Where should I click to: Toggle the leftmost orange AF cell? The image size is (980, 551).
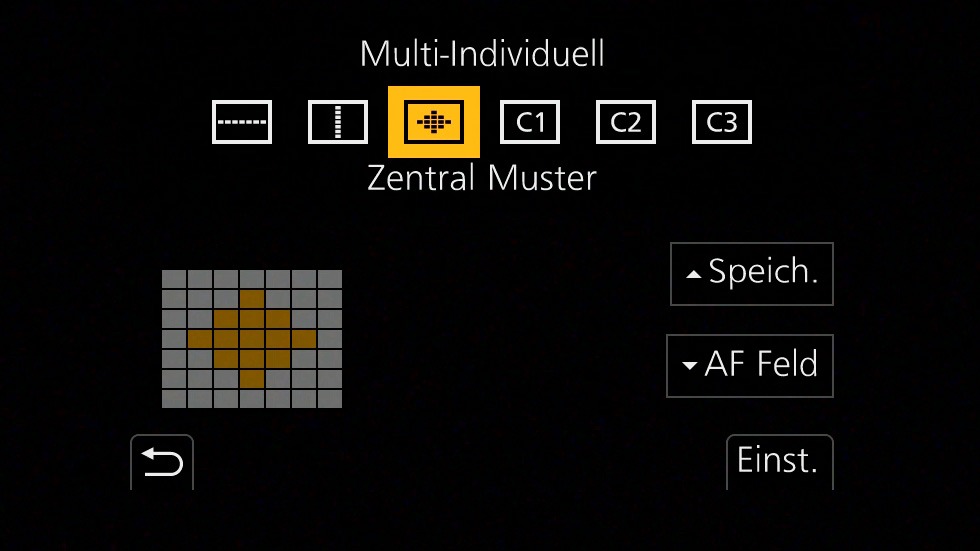tap(200, 339)
